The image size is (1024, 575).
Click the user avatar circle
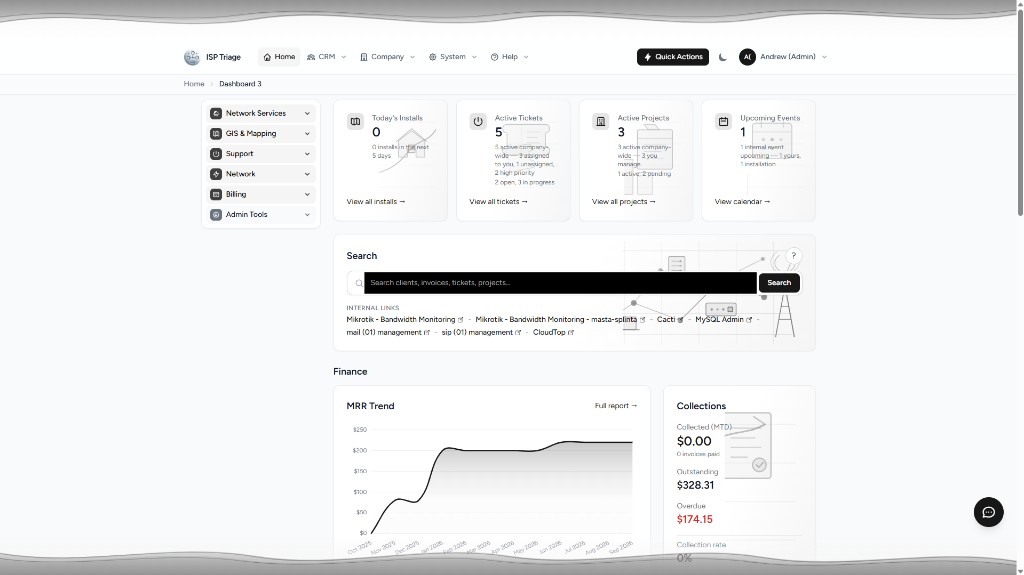(747, 57)
